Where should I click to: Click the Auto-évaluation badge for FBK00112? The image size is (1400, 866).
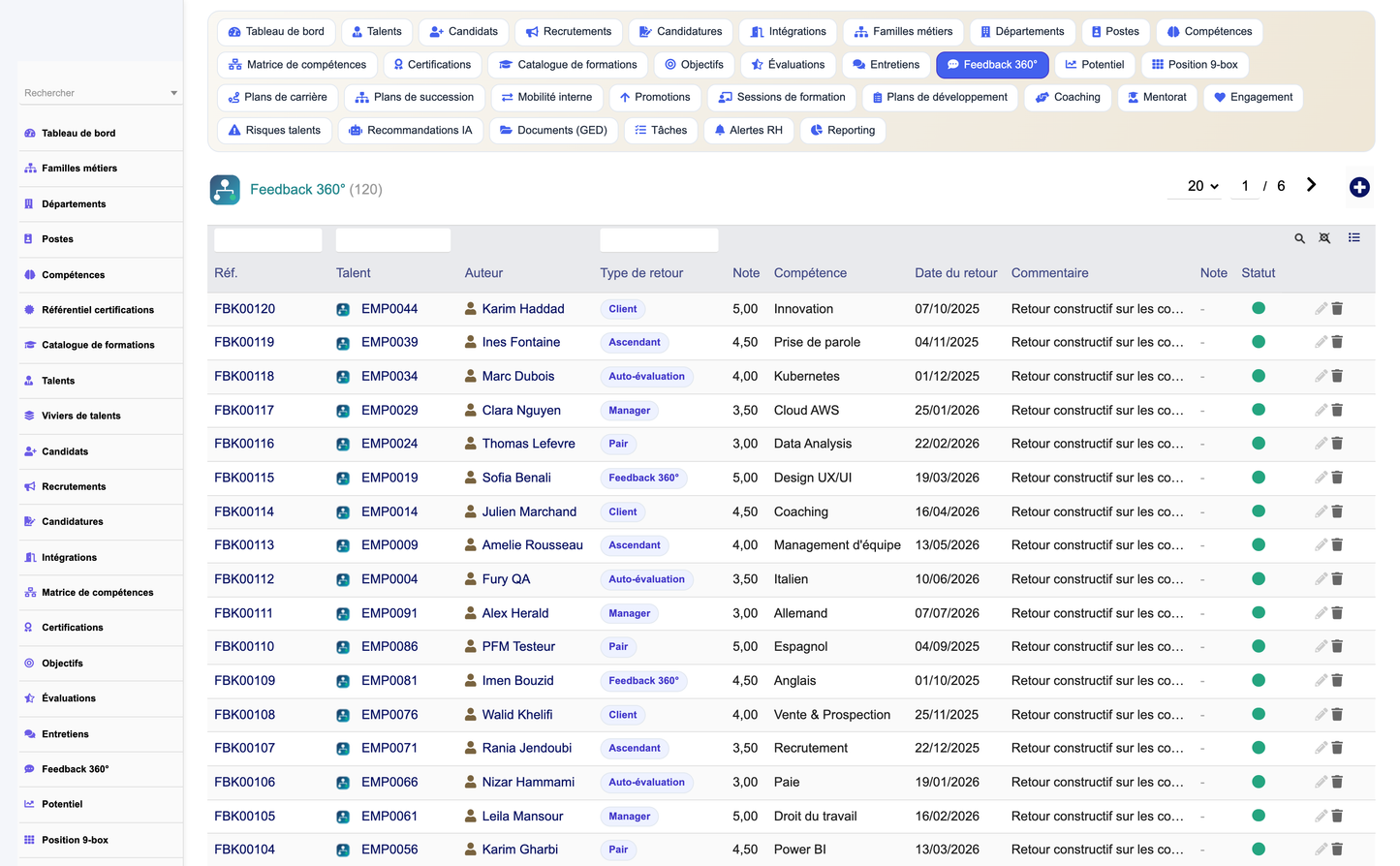click(646, 579)
